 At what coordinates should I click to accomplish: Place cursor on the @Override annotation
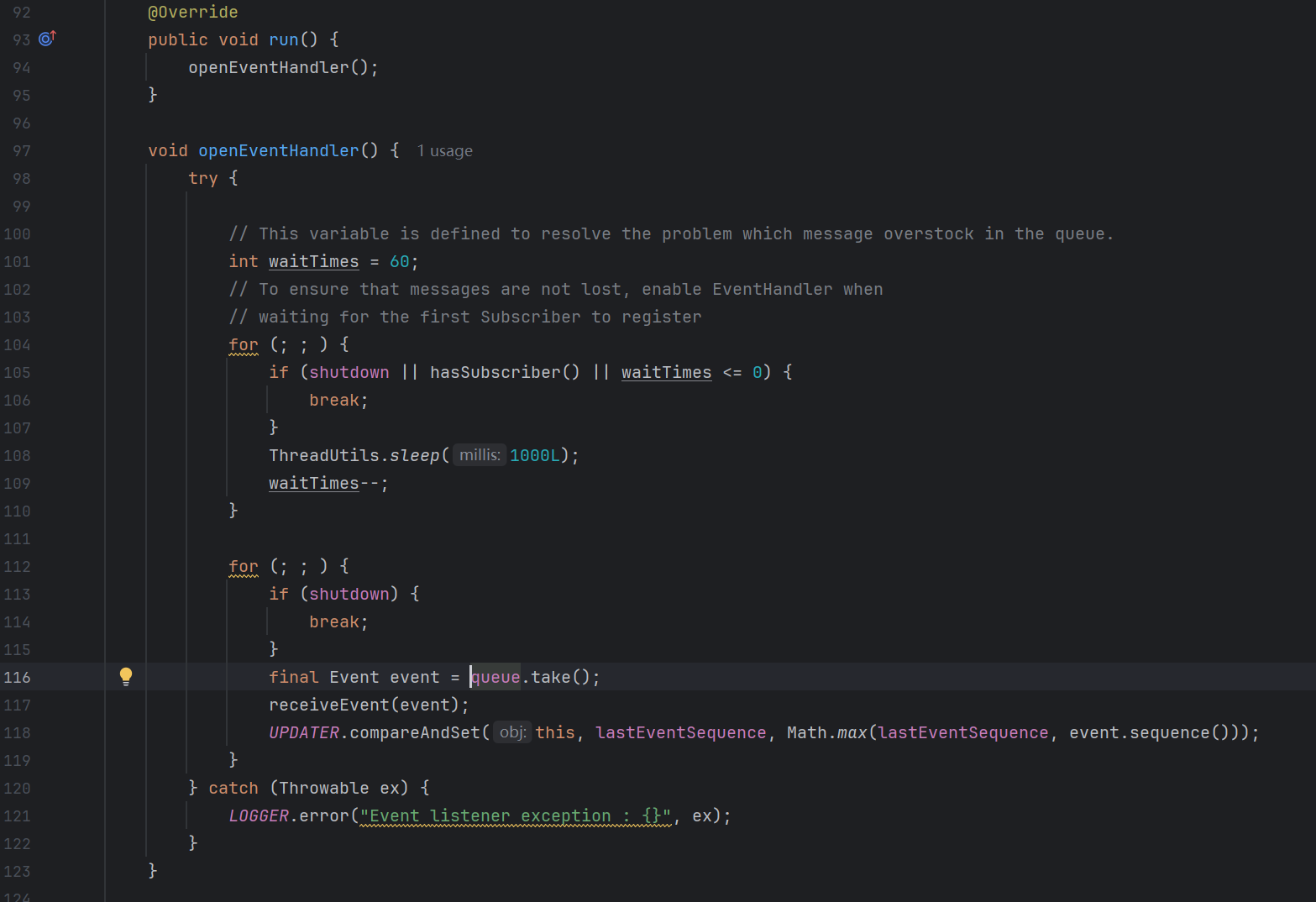click(192, 13)
